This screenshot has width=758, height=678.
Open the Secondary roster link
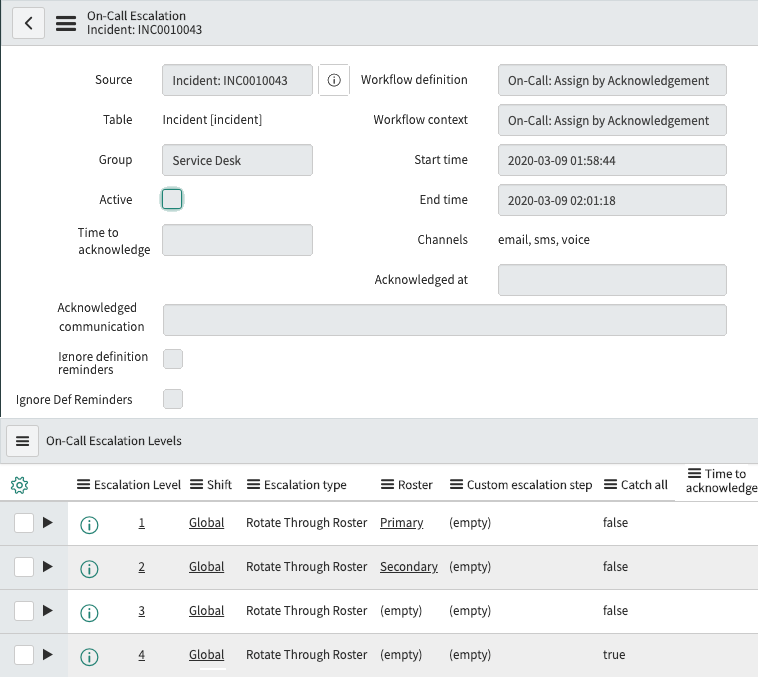click(409, 567)
